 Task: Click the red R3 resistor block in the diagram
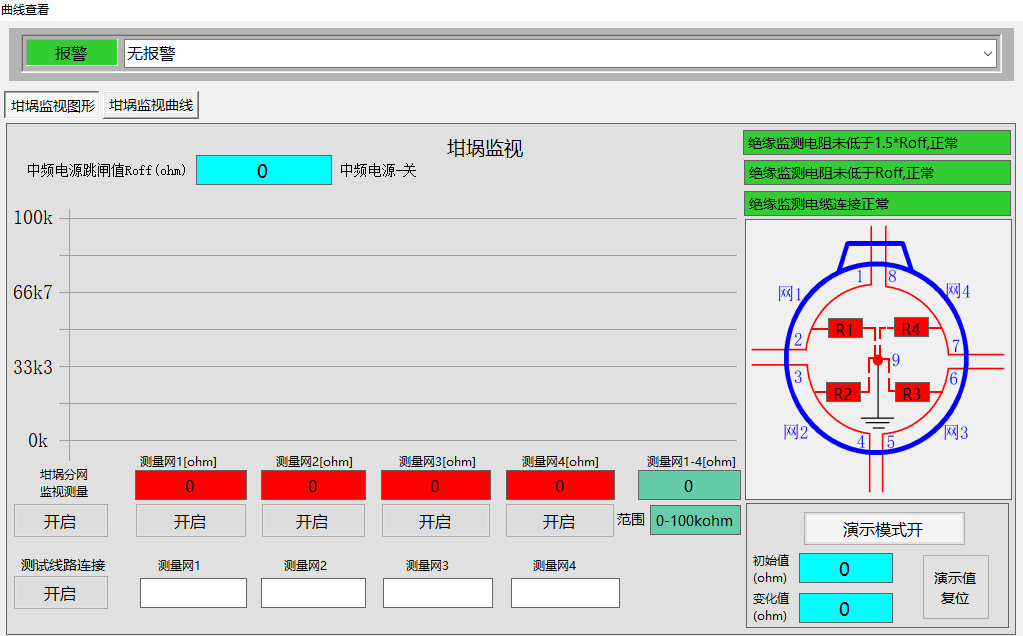(x=912, y=393)
